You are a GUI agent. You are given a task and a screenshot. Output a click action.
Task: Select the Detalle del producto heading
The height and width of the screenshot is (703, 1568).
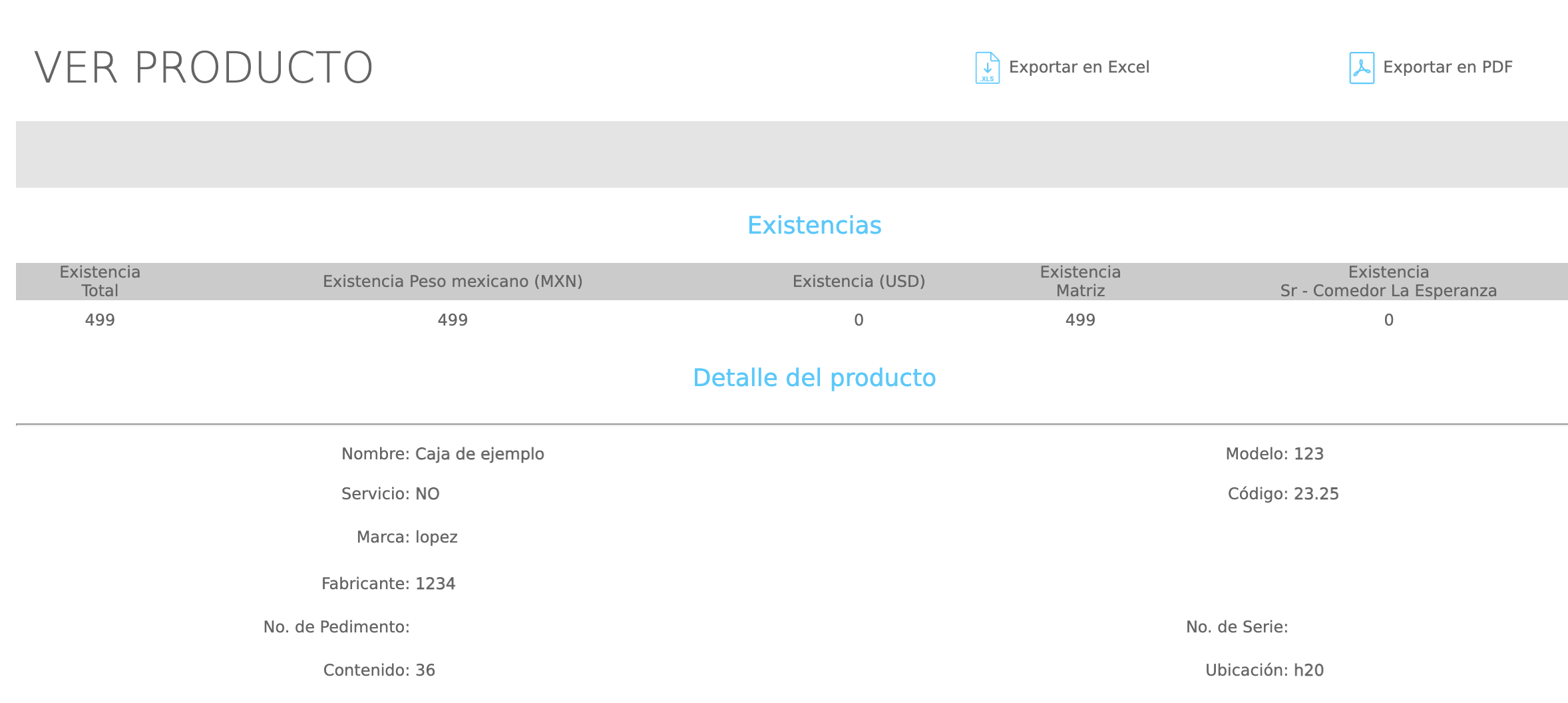coord(814,378)
